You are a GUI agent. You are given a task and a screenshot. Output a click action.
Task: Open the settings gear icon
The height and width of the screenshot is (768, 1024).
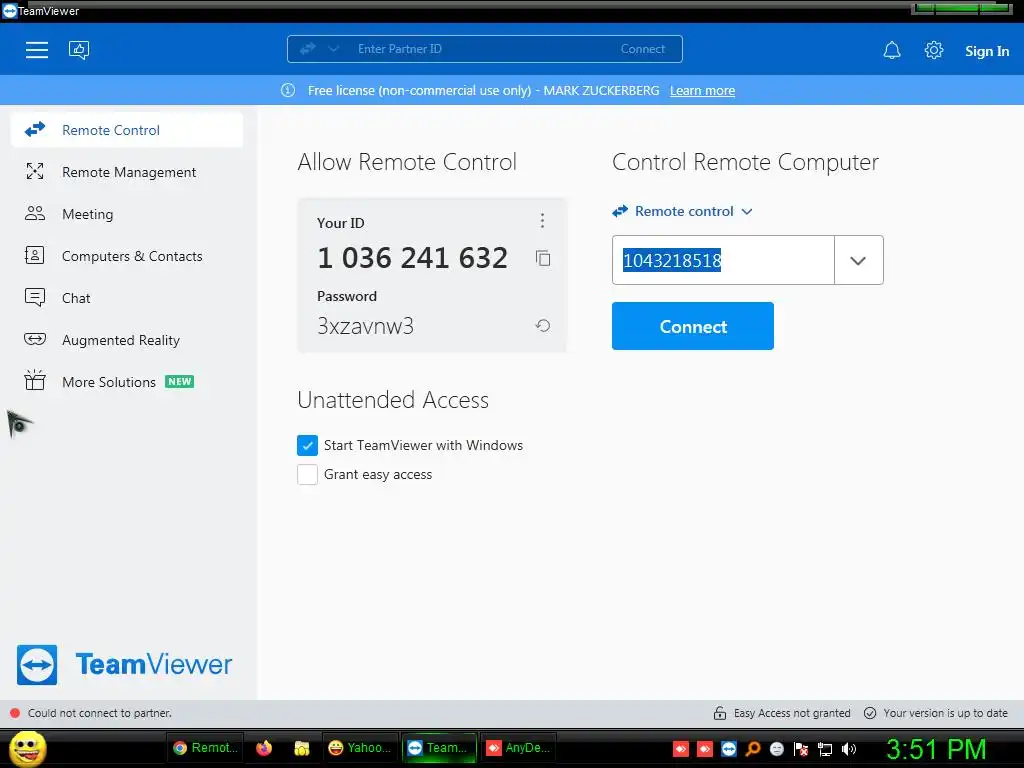point(934,50)
